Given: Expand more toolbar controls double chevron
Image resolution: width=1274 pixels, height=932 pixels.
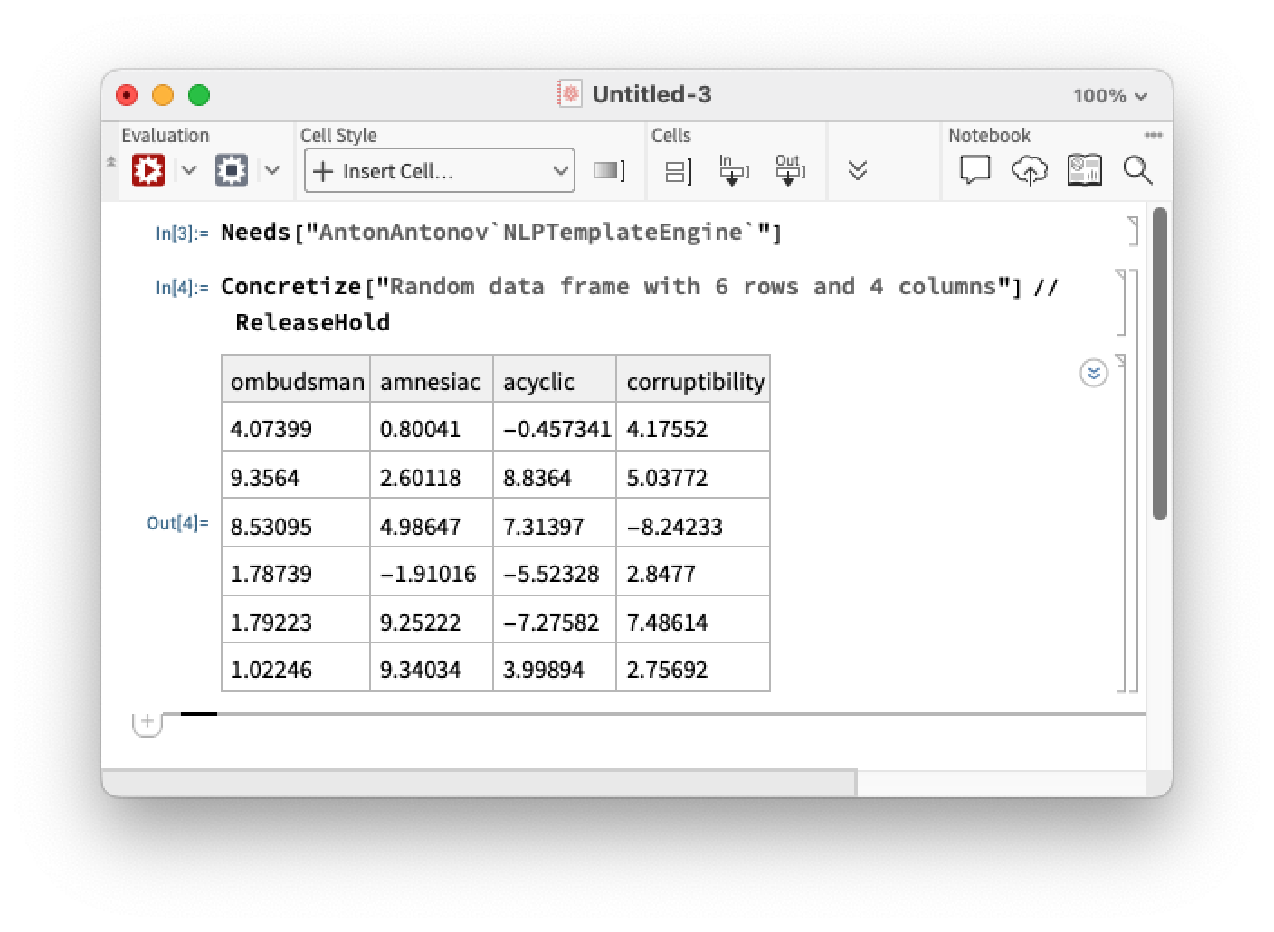Looking at the screenshot, I should tap(857, 171).
